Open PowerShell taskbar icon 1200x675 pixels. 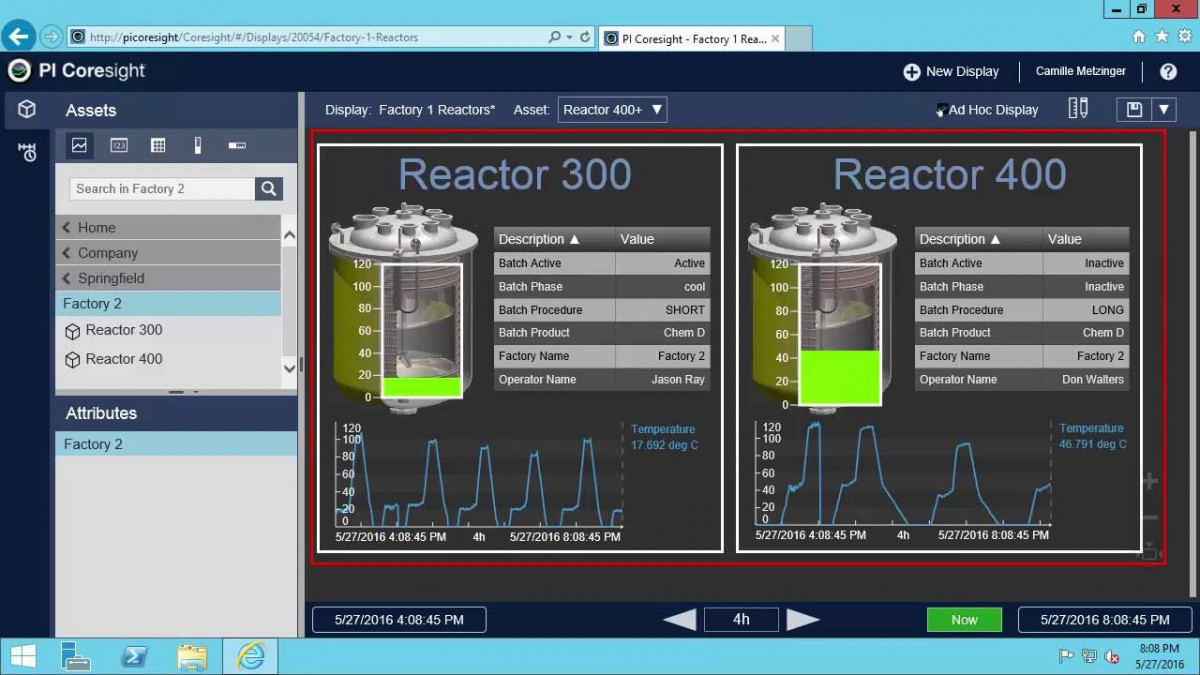coord(135,656)
